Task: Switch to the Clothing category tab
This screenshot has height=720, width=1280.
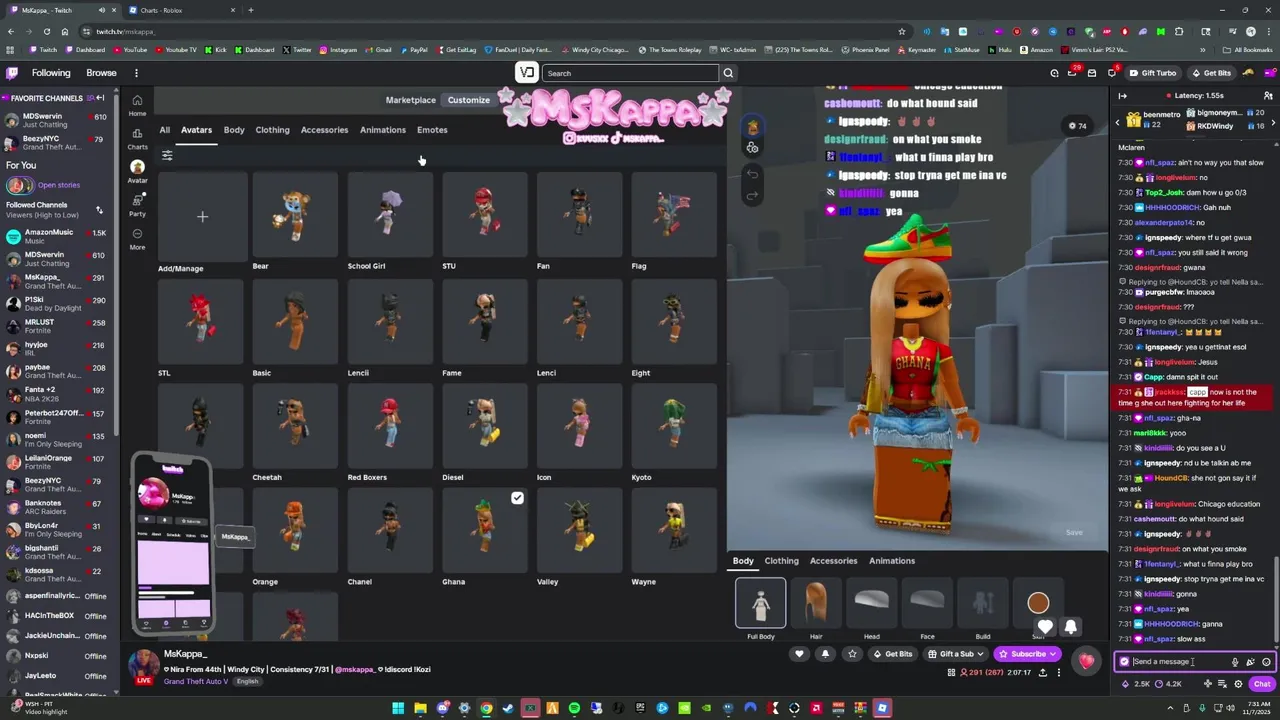Action: (272, 130)
